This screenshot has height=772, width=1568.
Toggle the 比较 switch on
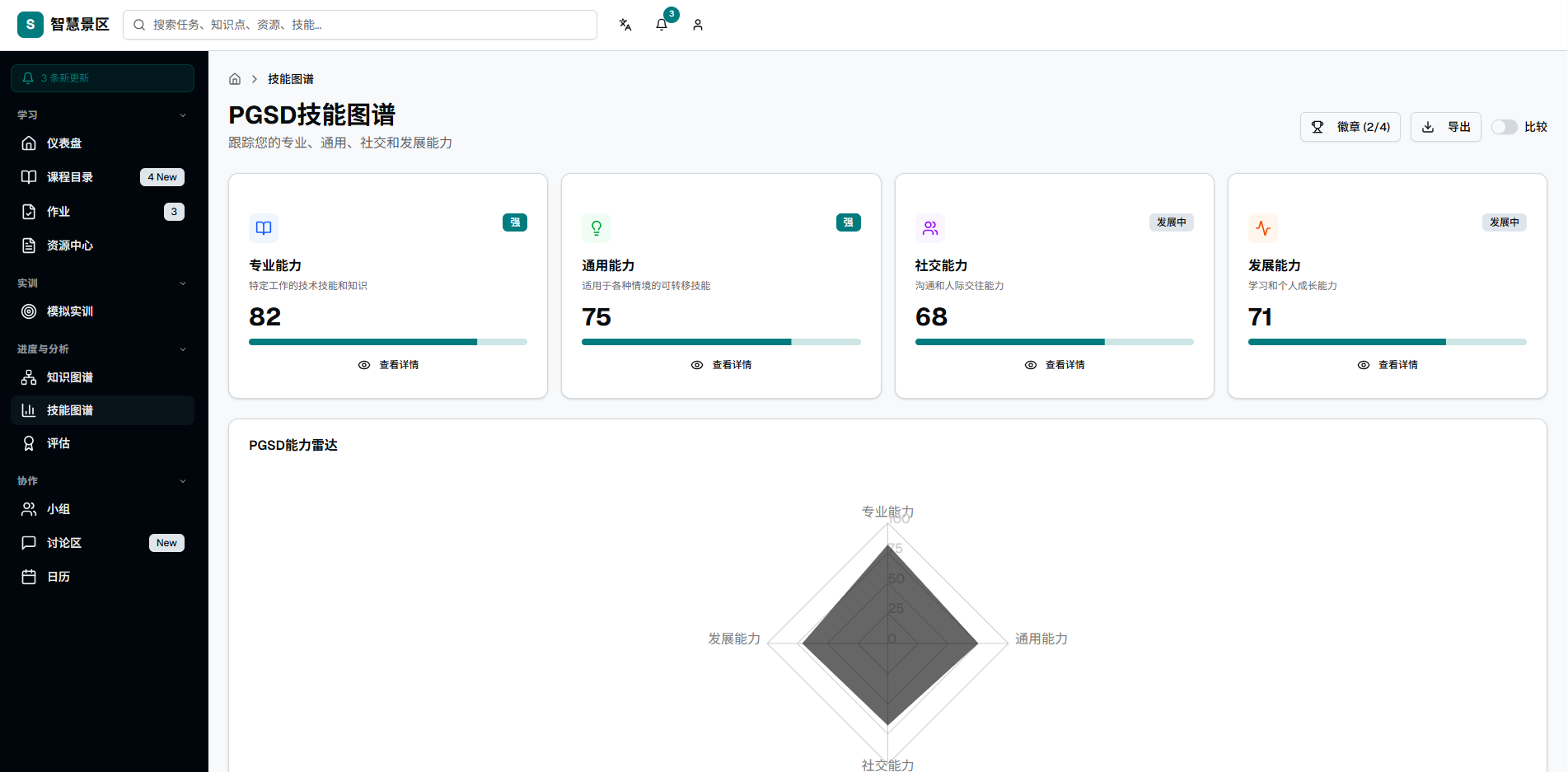1504,127
